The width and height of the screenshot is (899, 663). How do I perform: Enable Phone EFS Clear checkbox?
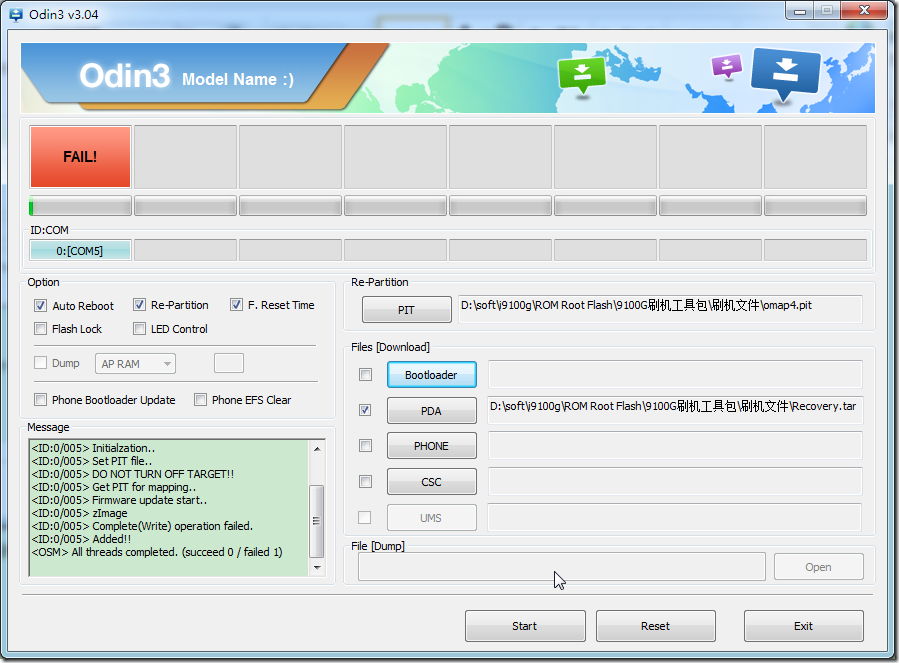point(200,400)
